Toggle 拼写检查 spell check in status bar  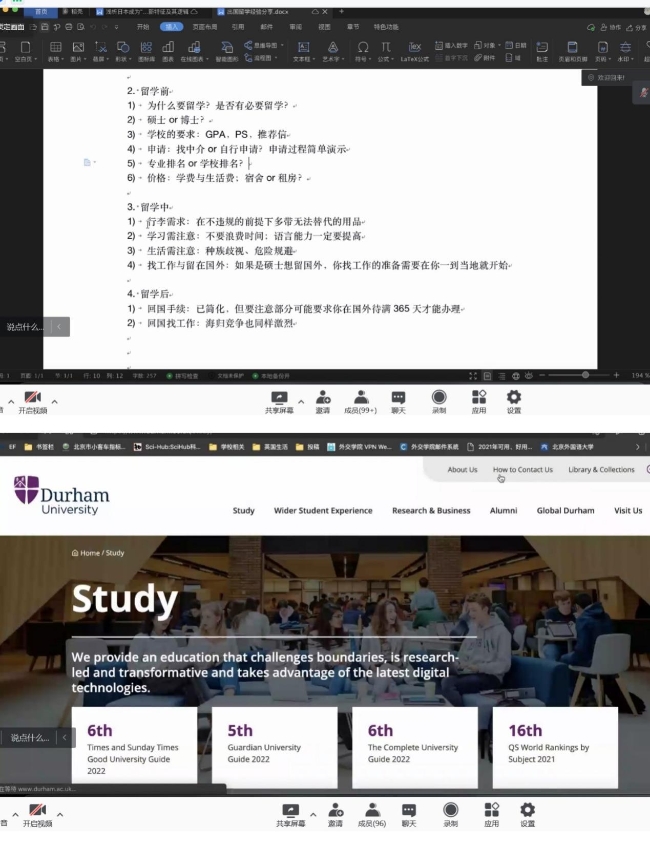[184, 375]
